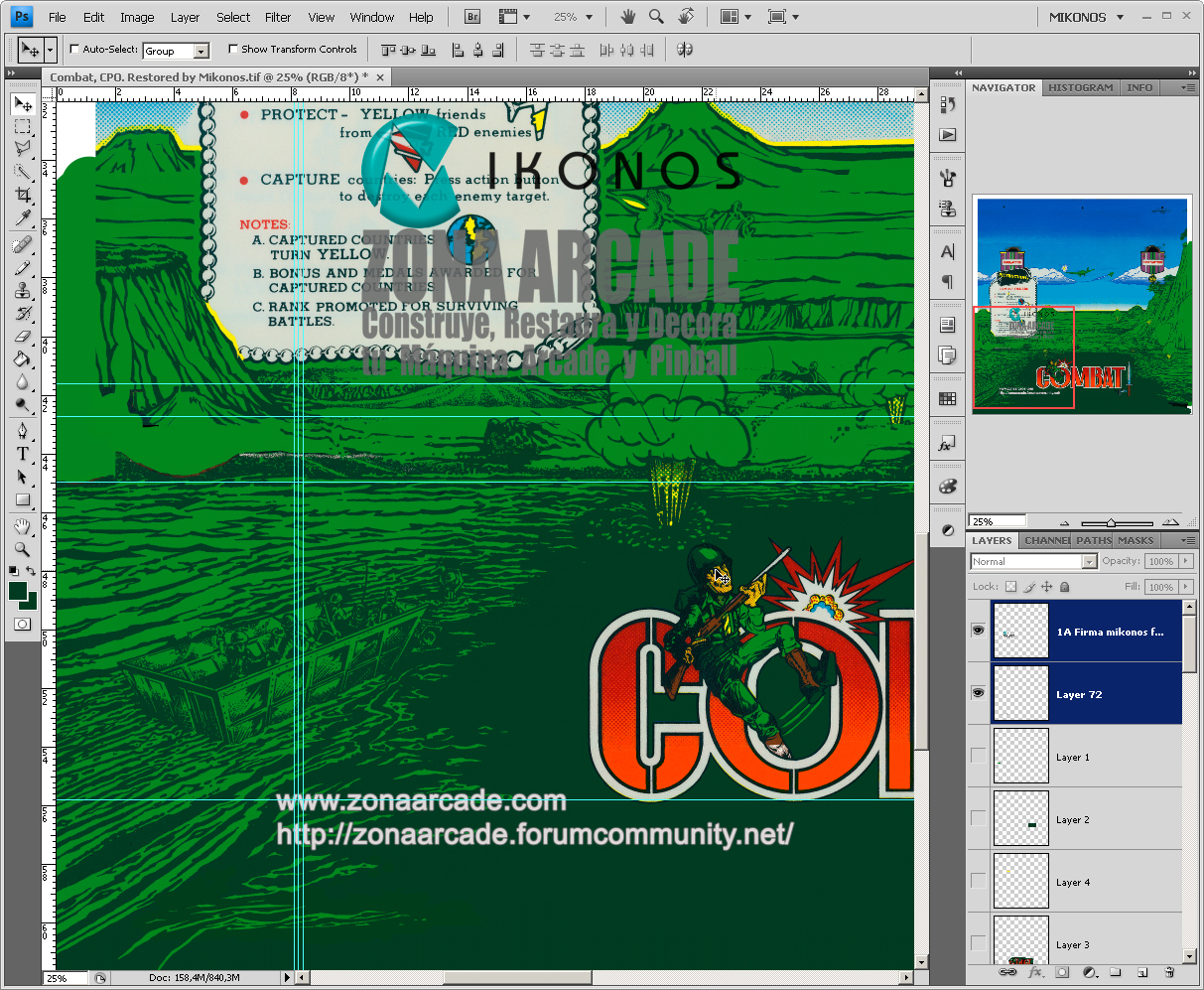Viewport: 1204px width, 990px height.
Task: Show Layer 2 visibility
Action: click(979, 818)
